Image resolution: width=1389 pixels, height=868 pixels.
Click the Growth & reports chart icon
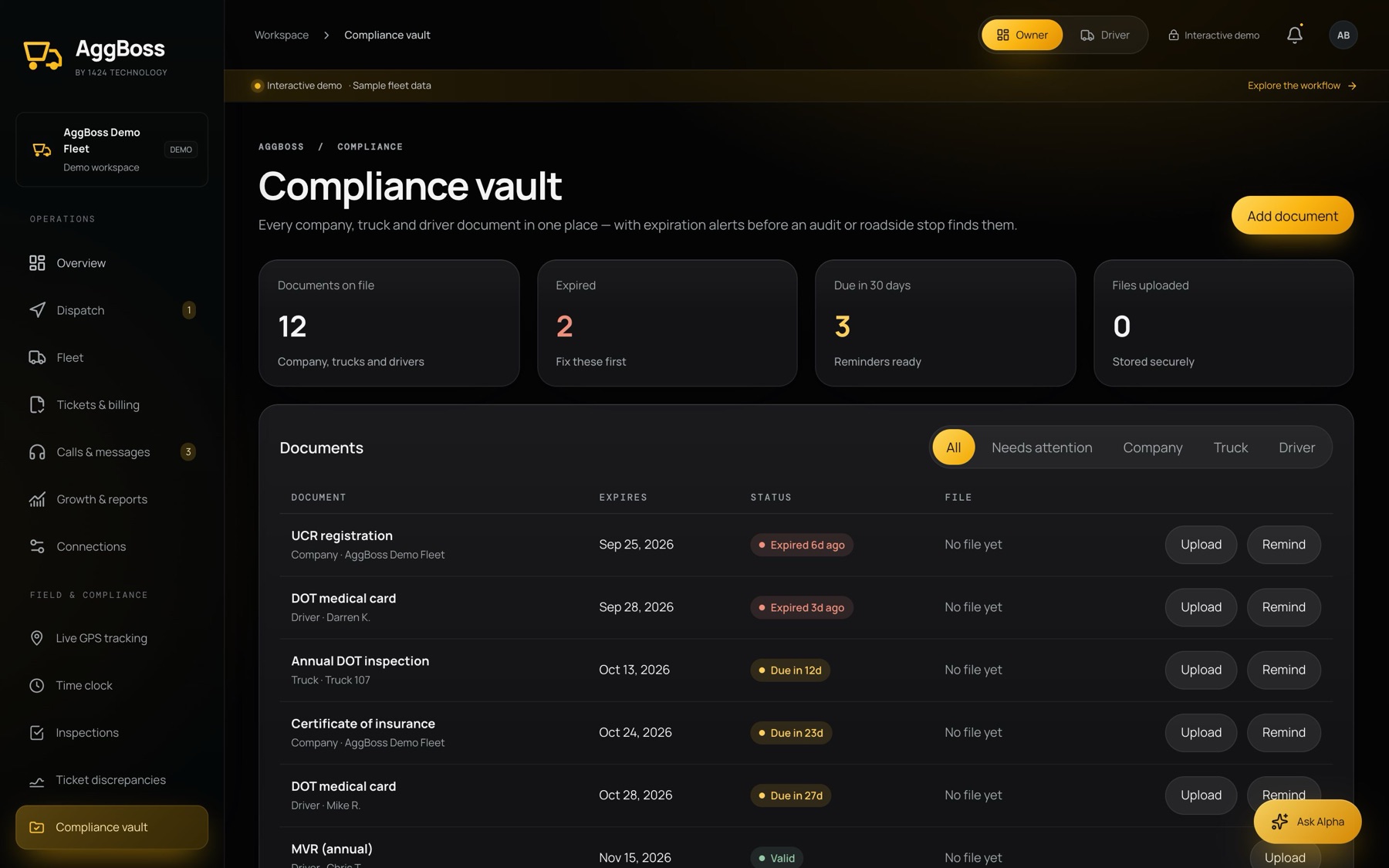37,499
